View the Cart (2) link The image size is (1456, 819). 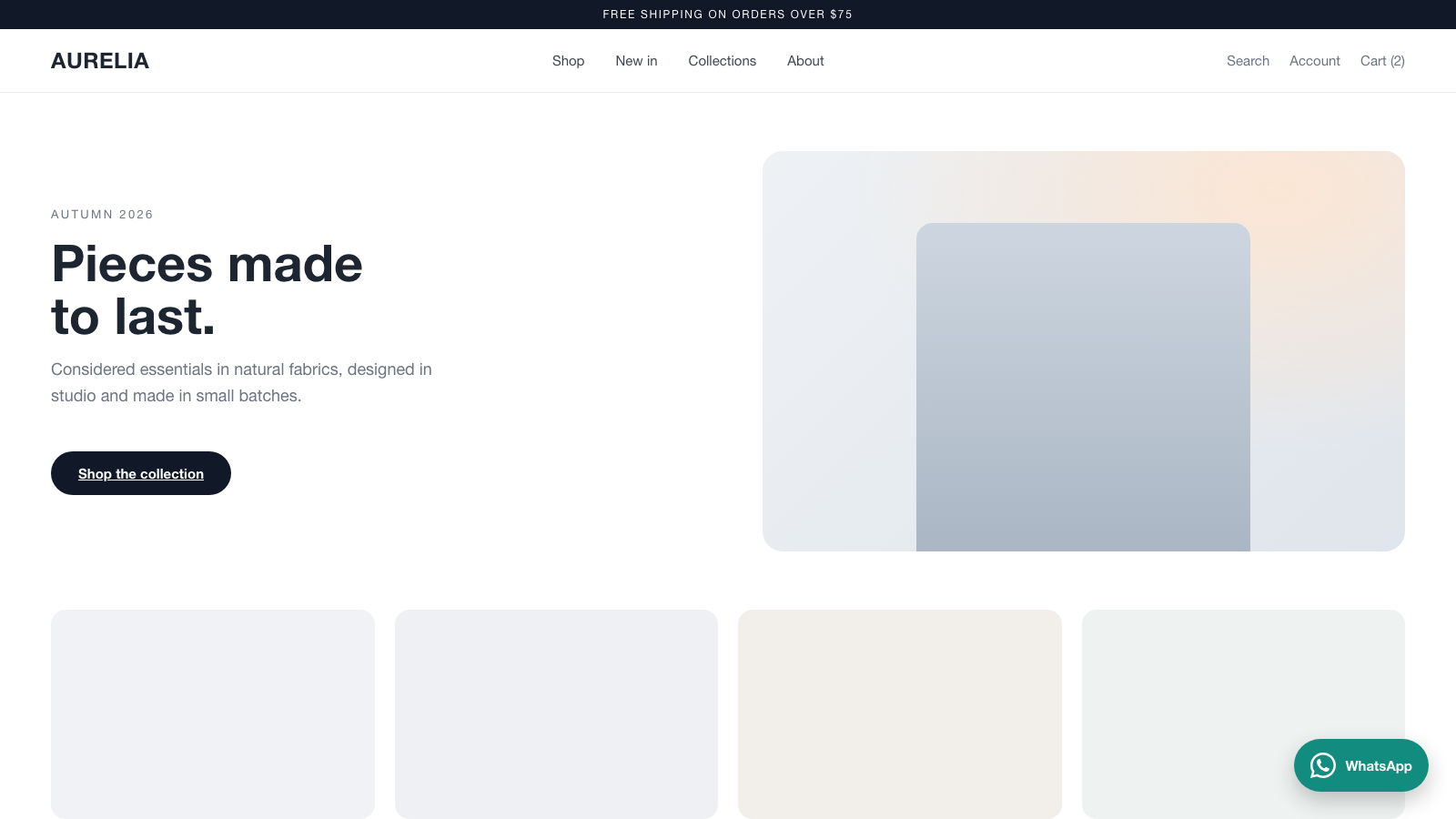tap(1382, 61)
